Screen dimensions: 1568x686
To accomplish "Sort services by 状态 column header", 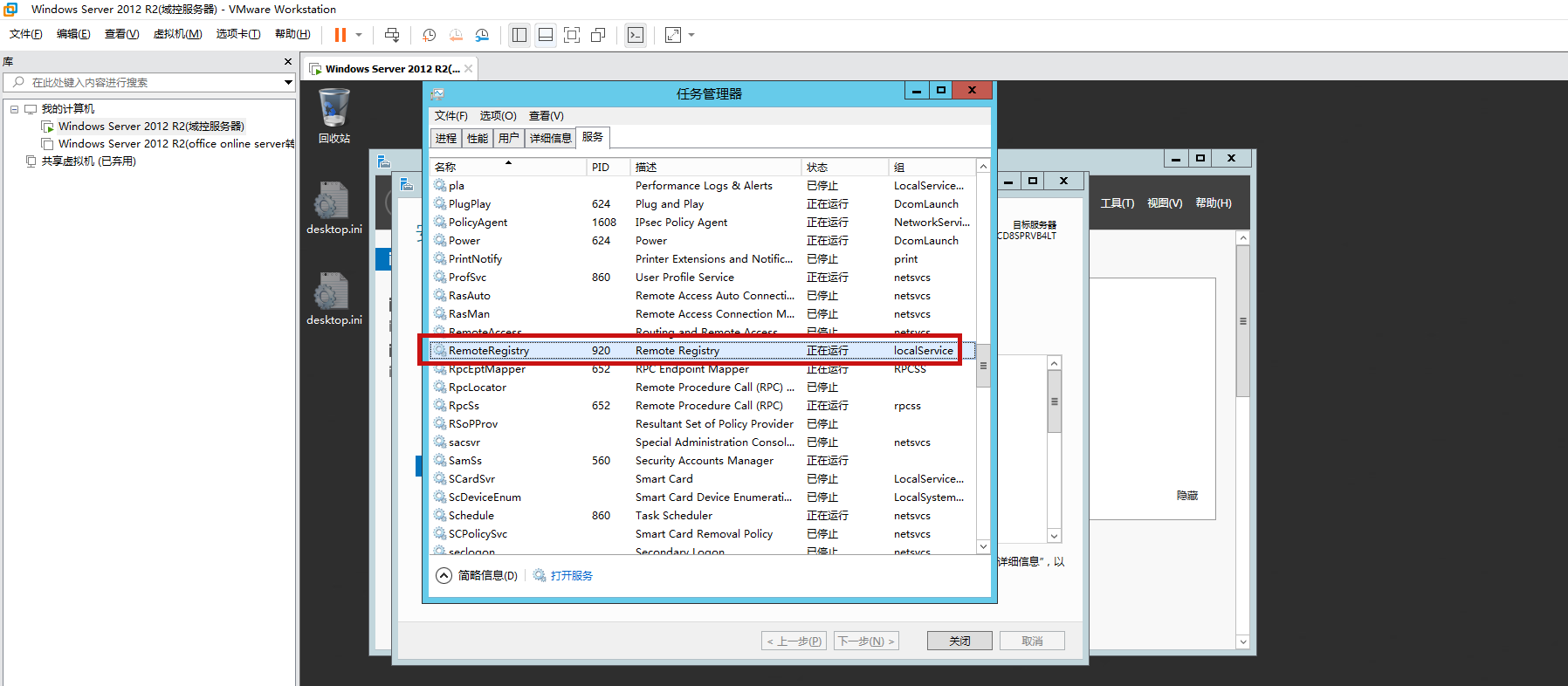I will [844, 167].
